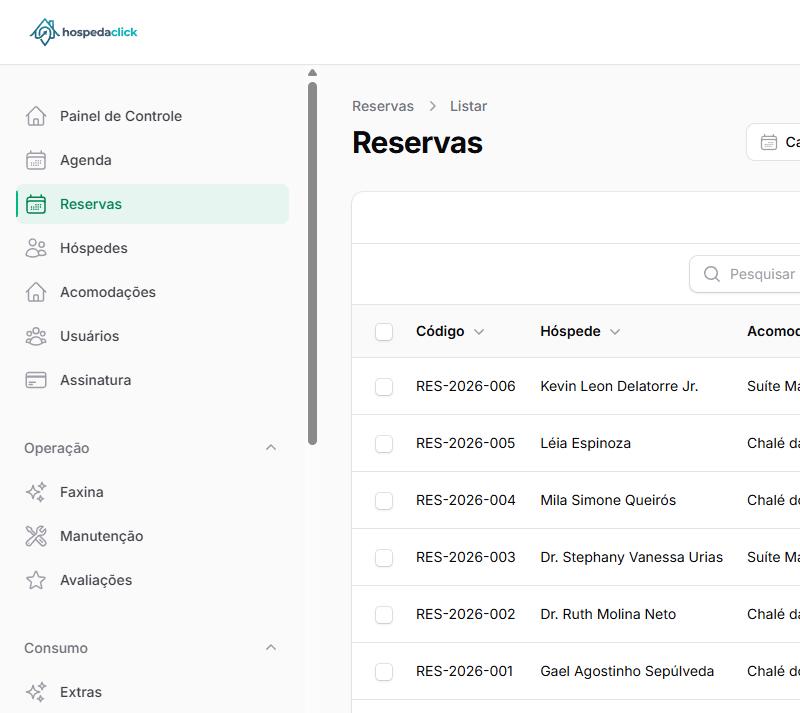Click the Reservas calendar icon in sidebar
Viewport: 800px width, 713px height.
(36, 204)
